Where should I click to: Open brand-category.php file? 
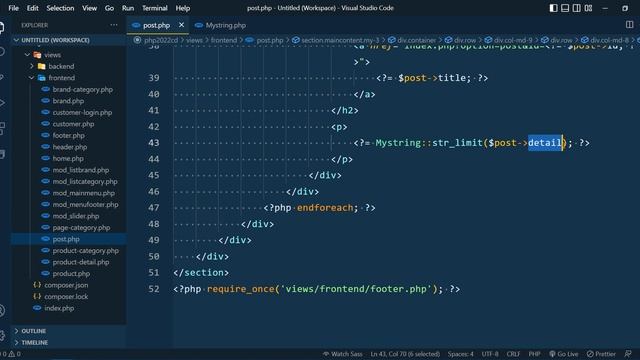82,89
